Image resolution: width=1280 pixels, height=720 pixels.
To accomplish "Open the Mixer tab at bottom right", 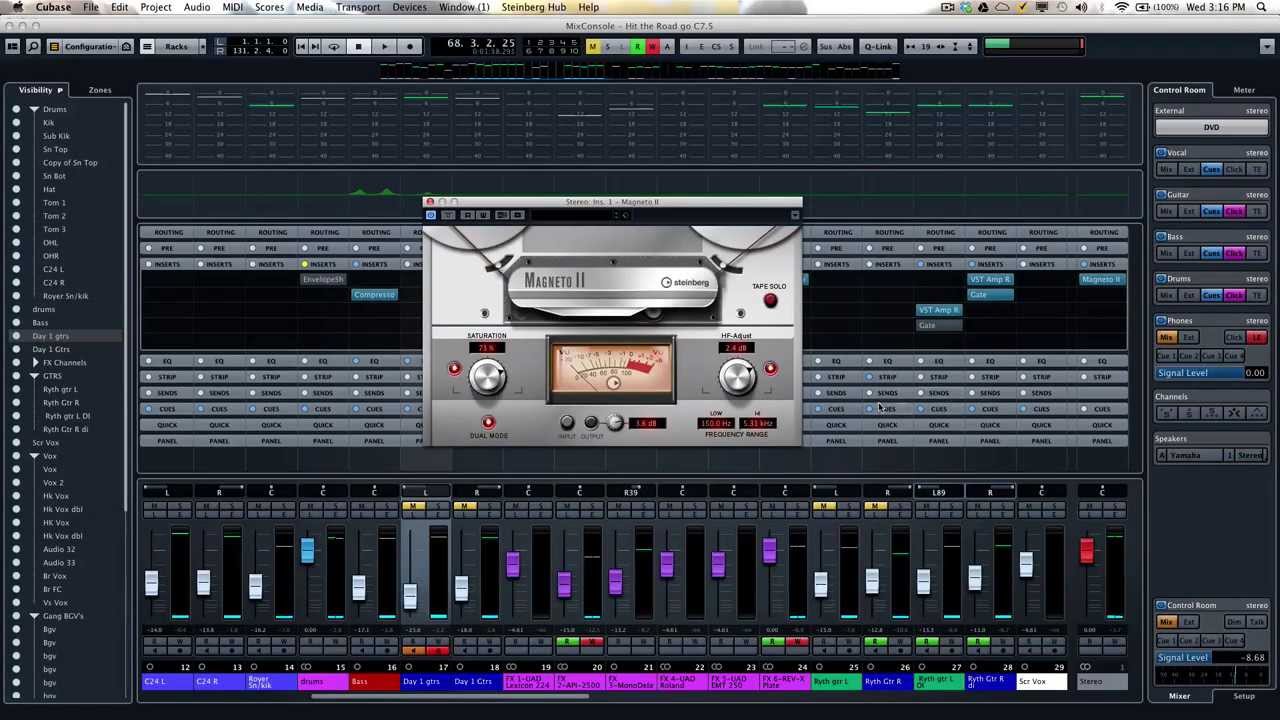I will (1179, 696).
